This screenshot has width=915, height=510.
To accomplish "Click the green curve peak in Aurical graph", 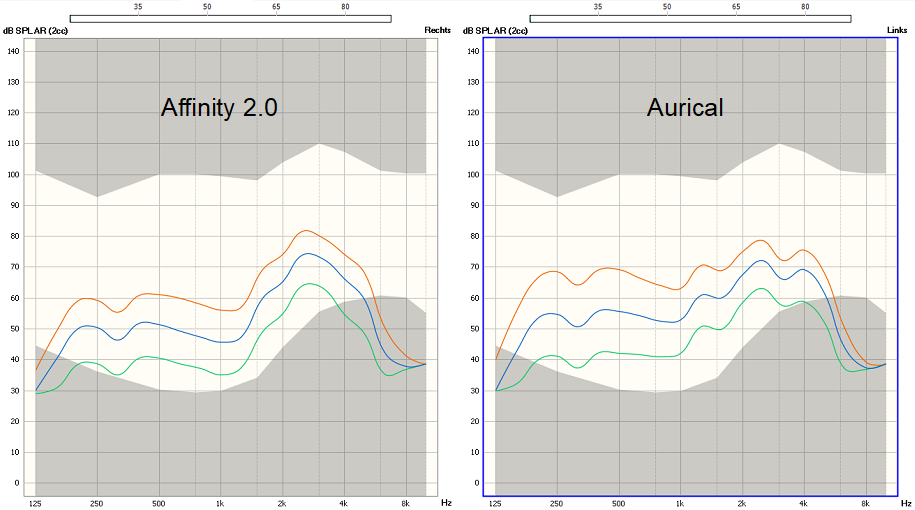I will (761, 288).
